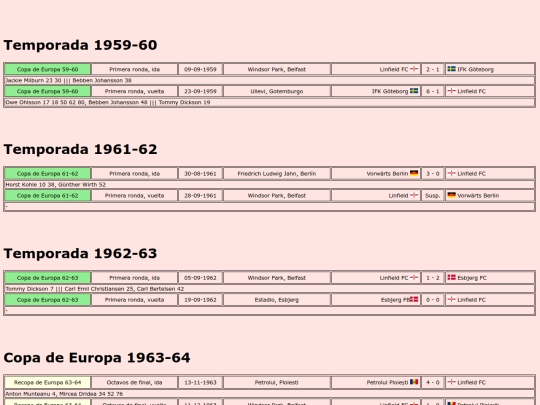
Task: Click the green 'Copa de Europa 62-63' cell in the 19-09-1962 row
Action: click(x=48, y=300)
